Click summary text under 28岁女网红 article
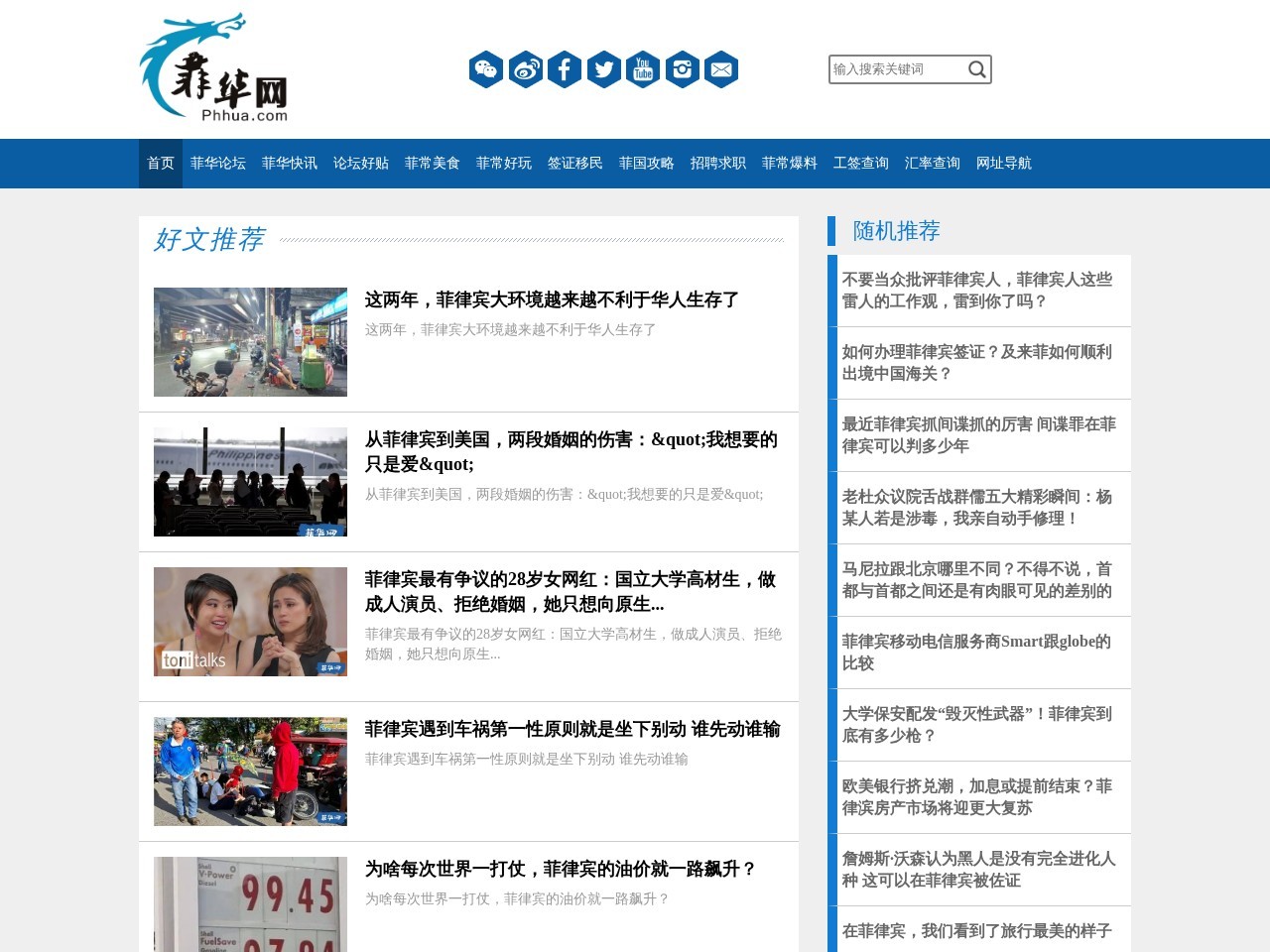1270x952 pixels. pyautogui.click(x=572, y=644)
